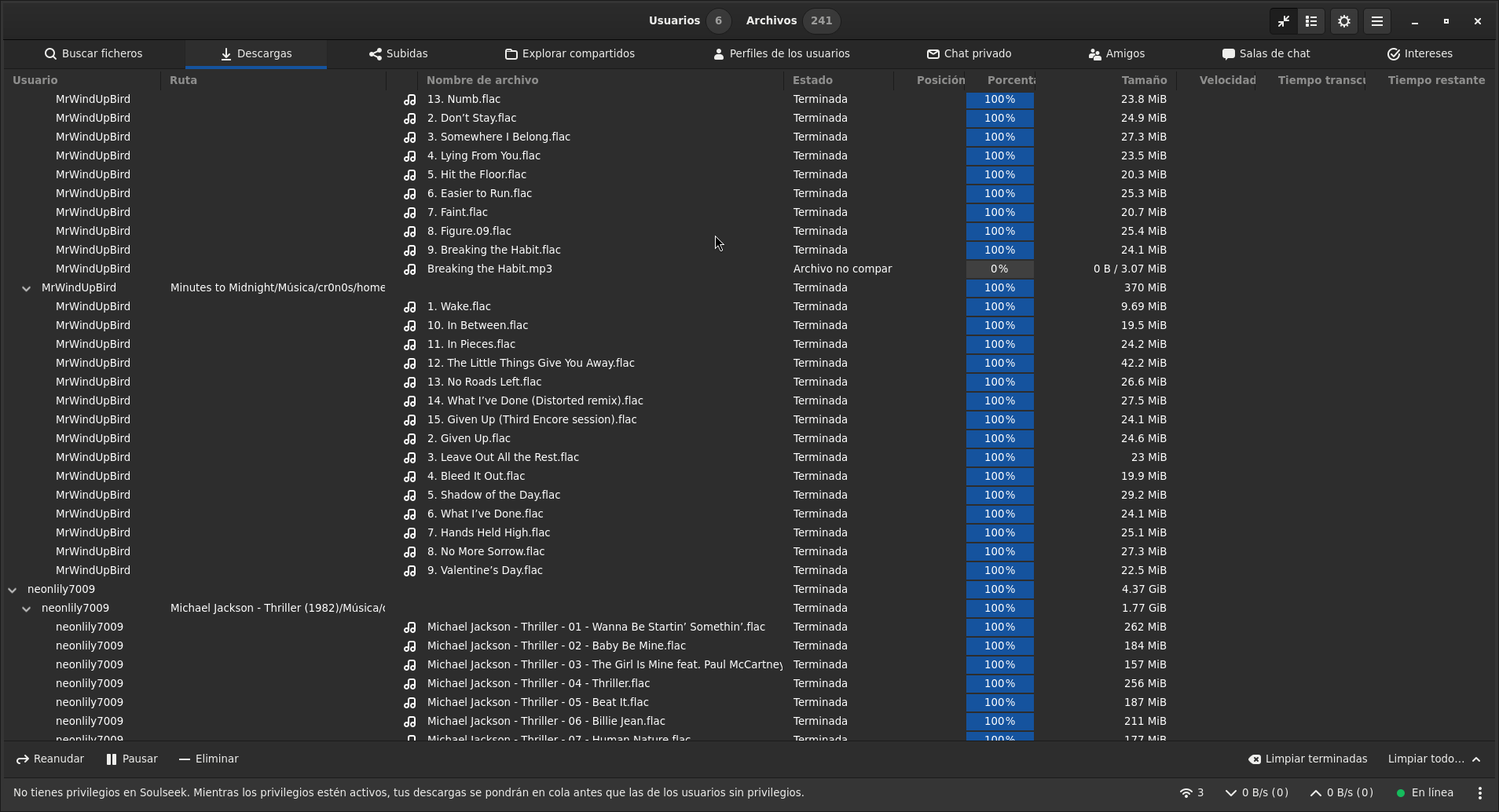Click the music icon for Breaking the Habit.mp3
The height and width of the screenshot is (812, 1499).
click(410, 269)
